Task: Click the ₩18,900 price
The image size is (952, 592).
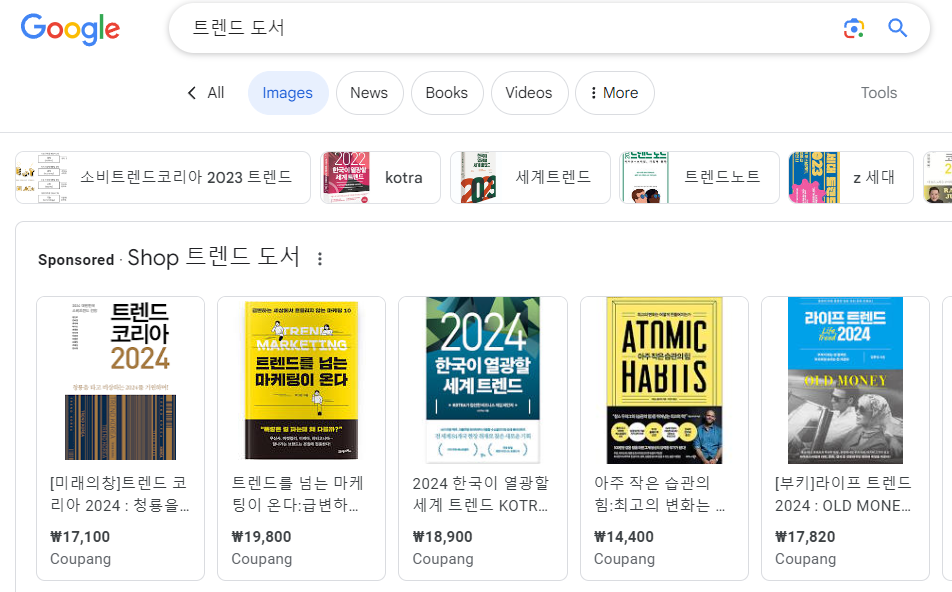Action: [x=443, y=537]
